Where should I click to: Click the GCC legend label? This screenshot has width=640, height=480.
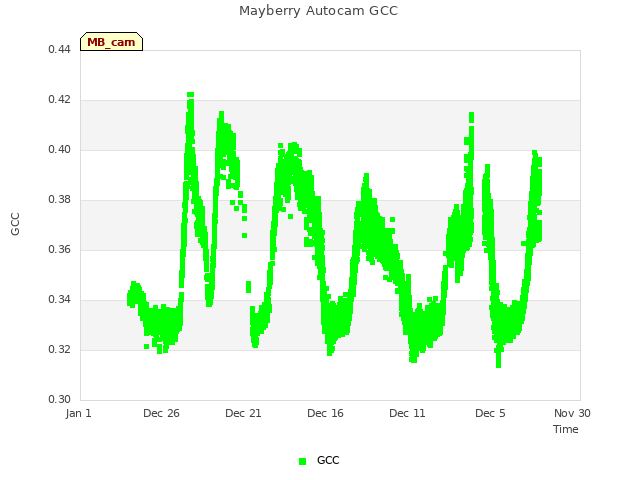coord(328,460)
